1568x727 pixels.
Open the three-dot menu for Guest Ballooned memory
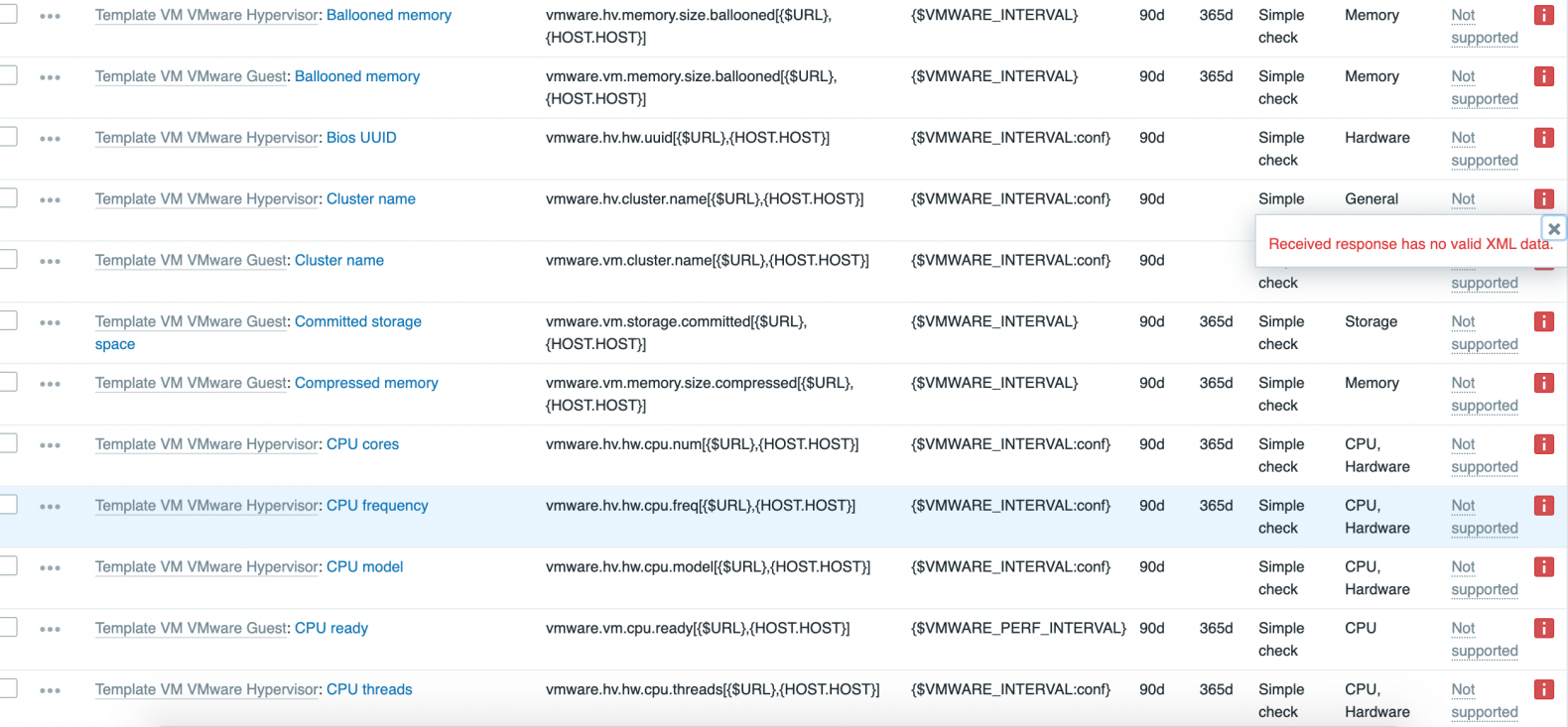[x=51, y=77]
